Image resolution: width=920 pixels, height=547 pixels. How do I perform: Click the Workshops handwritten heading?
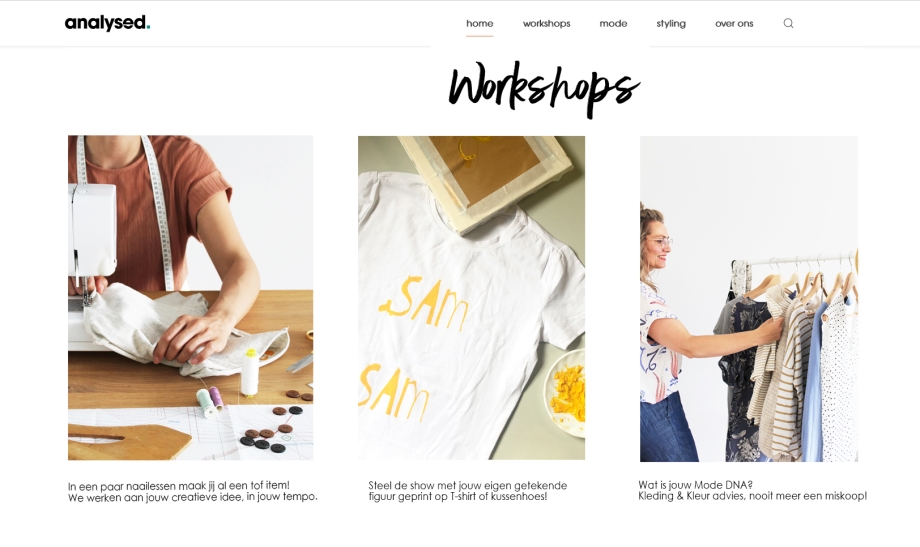pyautogui.click(x=543, y=88)
